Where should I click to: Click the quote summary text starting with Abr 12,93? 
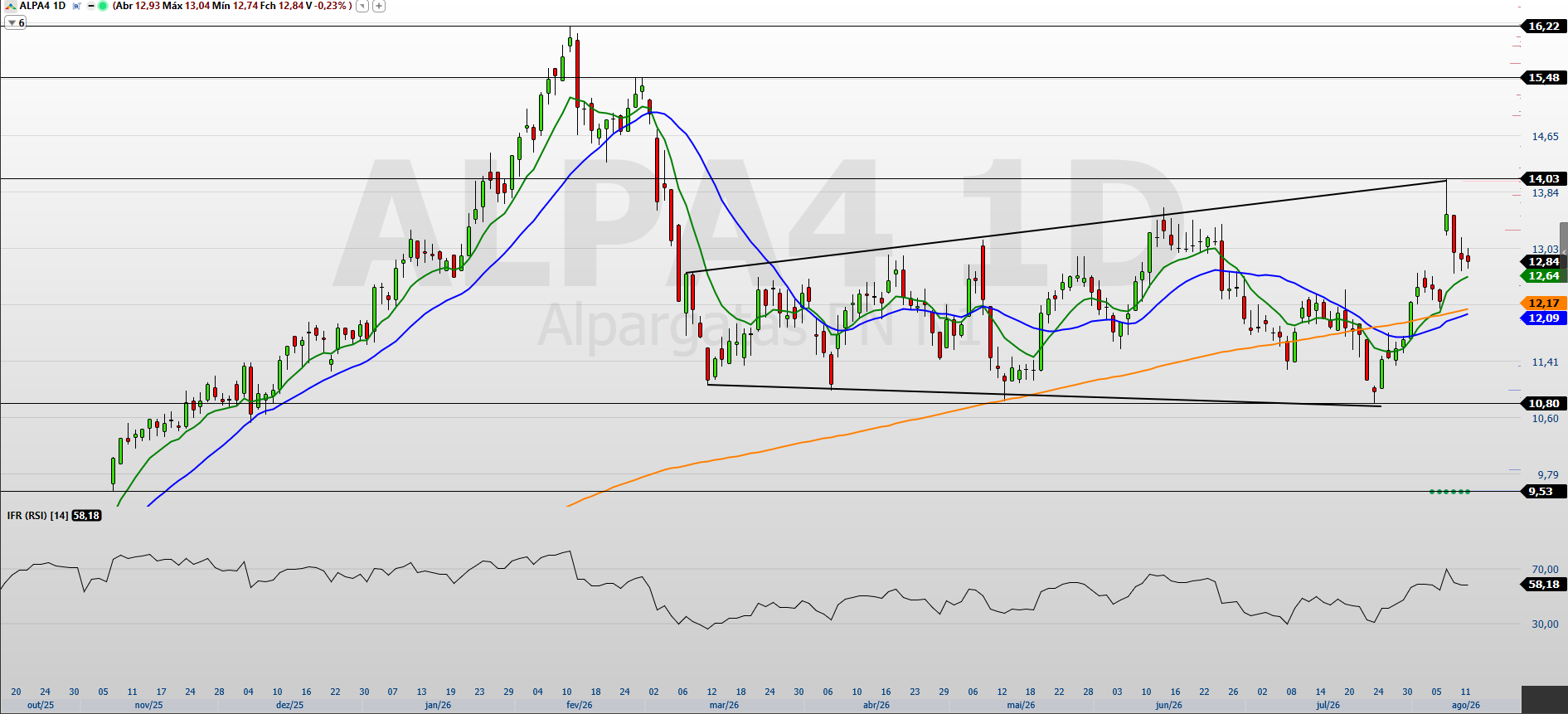coord(232,6)
